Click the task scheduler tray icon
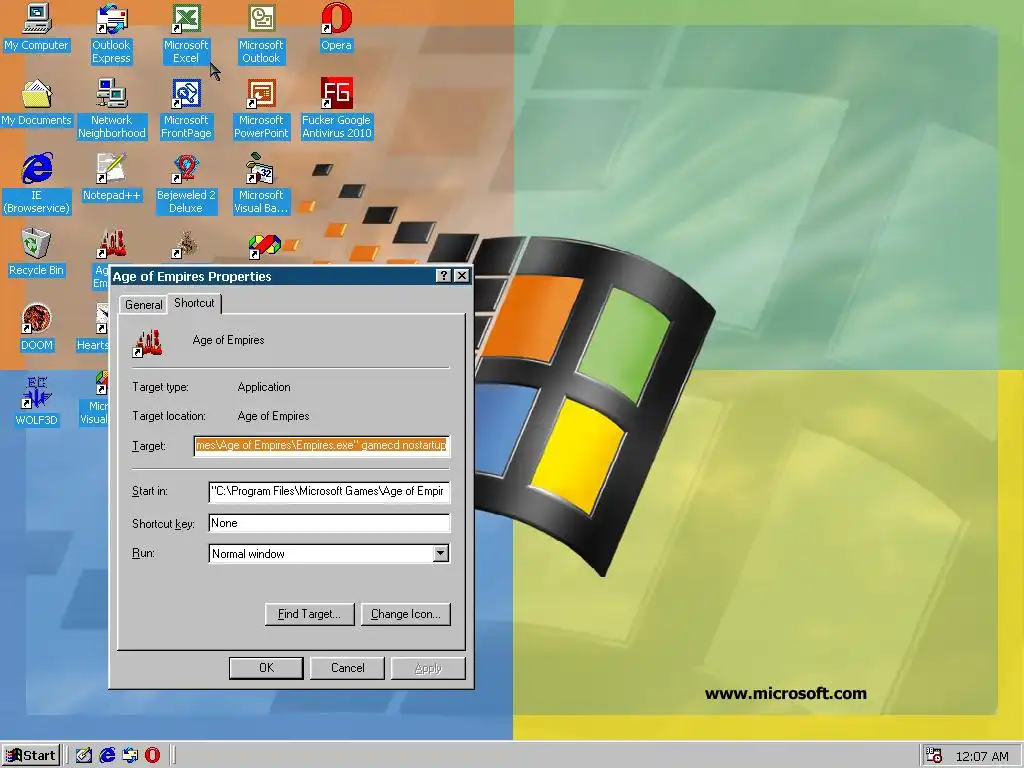Screen dimensions: 1024x768 tap(934, 756)
